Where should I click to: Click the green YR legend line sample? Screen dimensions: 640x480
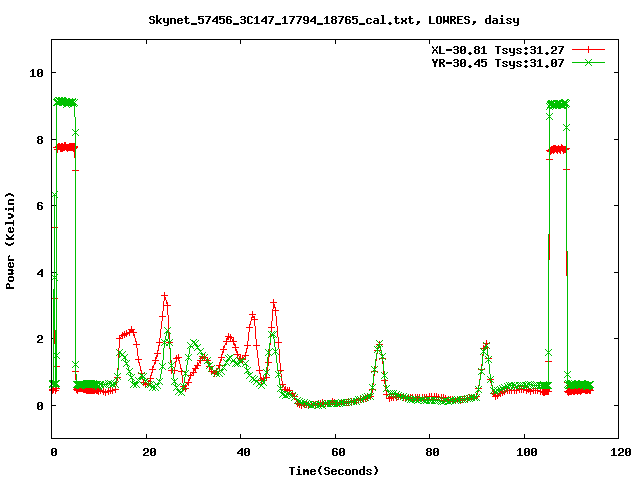pos(588,62)
